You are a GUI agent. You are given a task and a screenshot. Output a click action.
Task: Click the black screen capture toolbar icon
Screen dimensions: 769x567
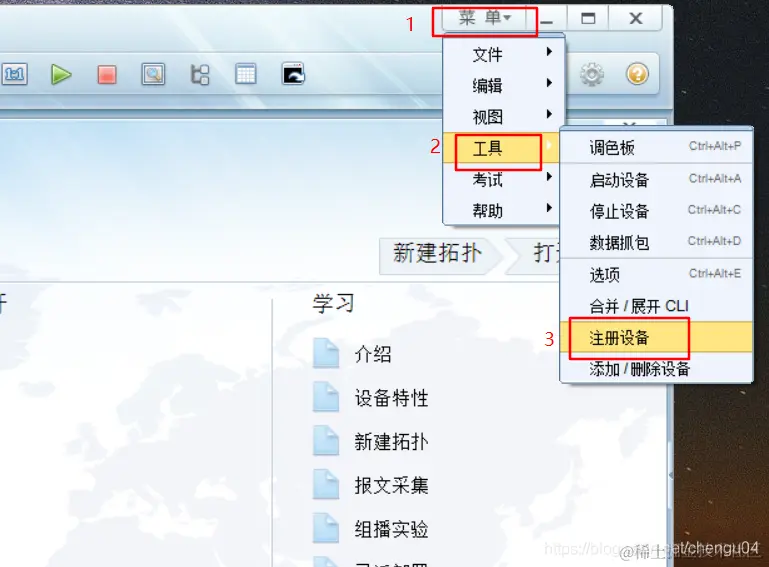(293, 74)
